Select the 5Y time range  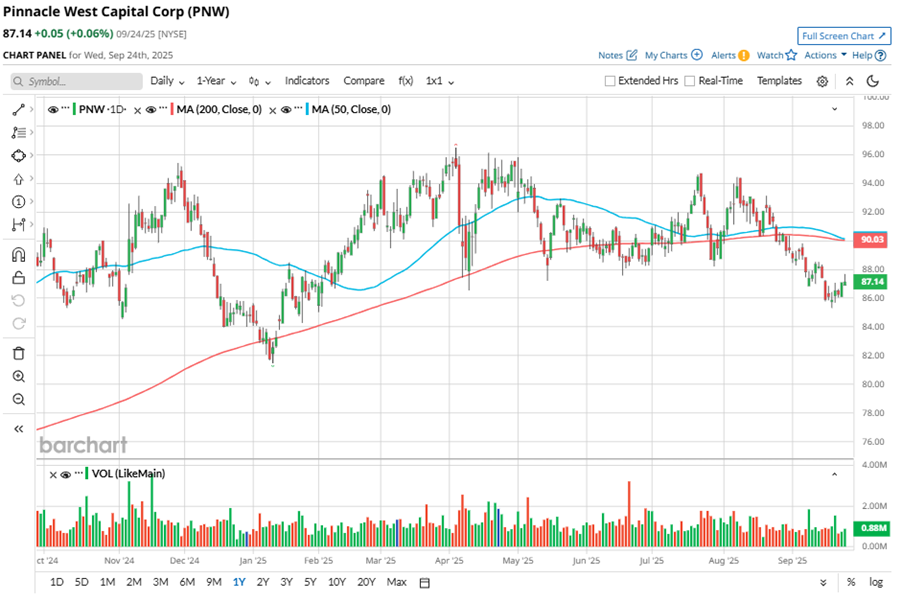tap(310, 582)
